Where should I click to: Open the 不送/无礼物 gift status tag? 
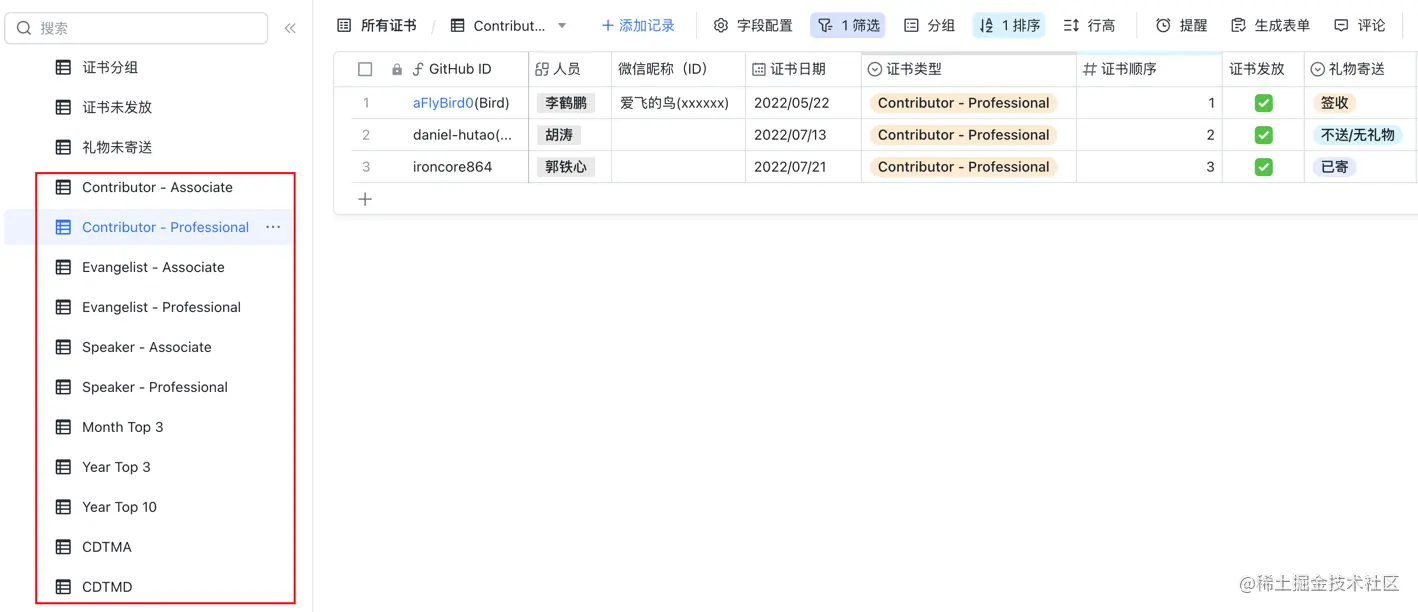(x=1358, y=135)
